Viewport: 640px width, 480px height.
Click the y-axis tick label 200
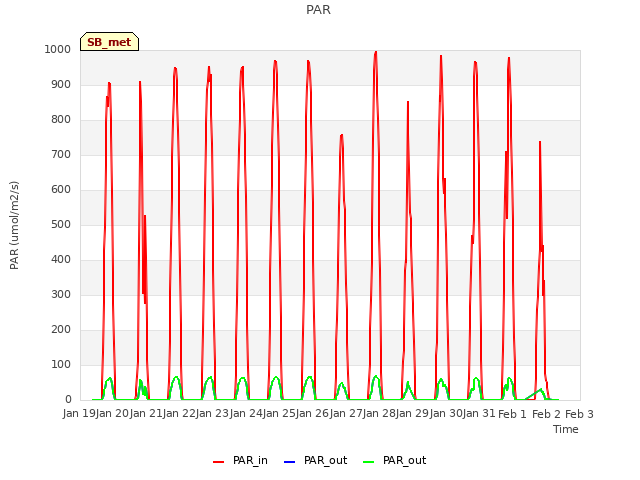pos(61,330)
